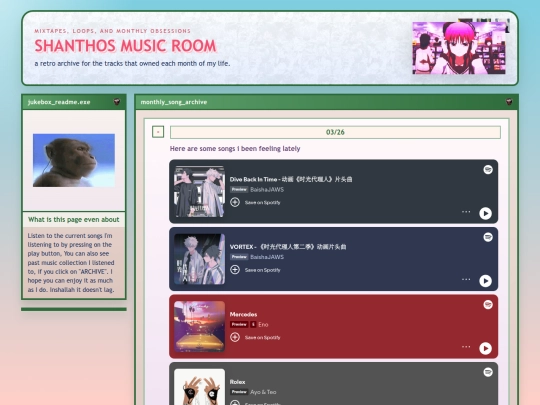
Task: Open Mercedes album cover
Action: 199,326
